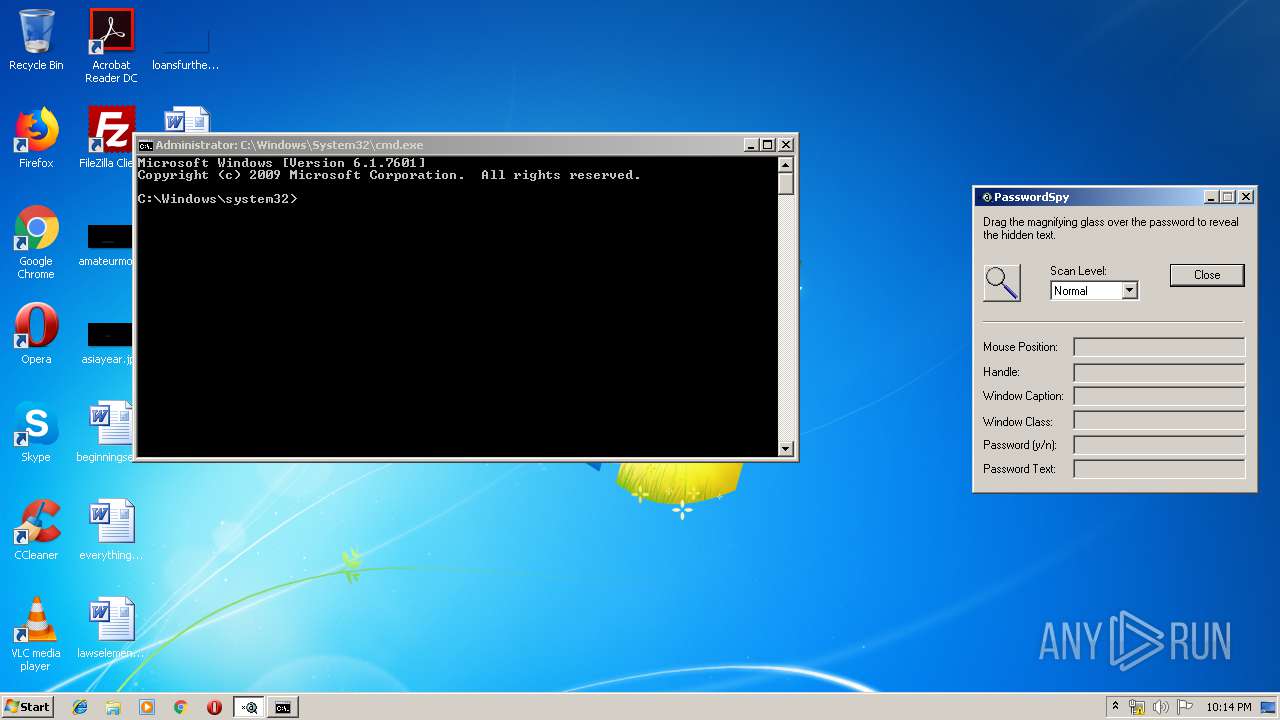Select the Acrobat Reader DC shortcut
This screenshot has width=1280, height=720.
click(111, 46)
